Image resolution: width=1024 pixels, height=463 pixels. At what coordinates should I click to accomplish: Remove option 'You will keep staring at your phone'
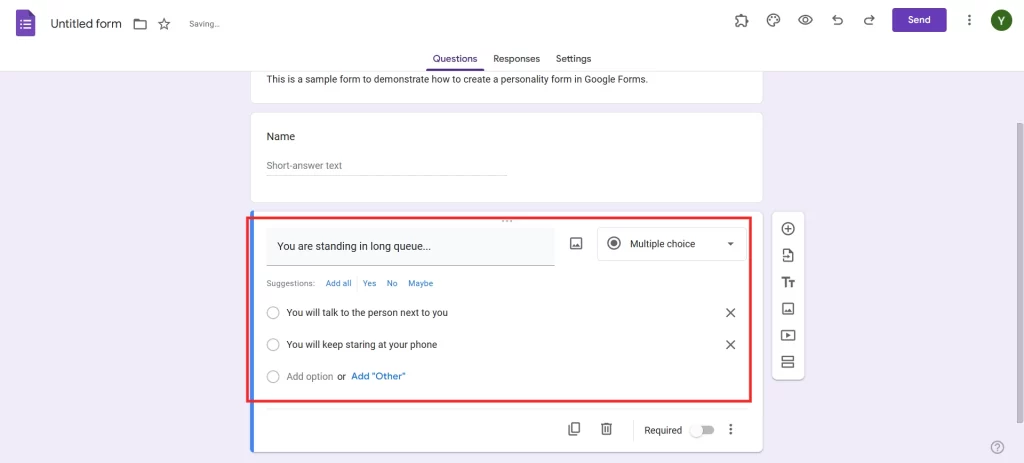pyautogui.click(x=731, y=345)
